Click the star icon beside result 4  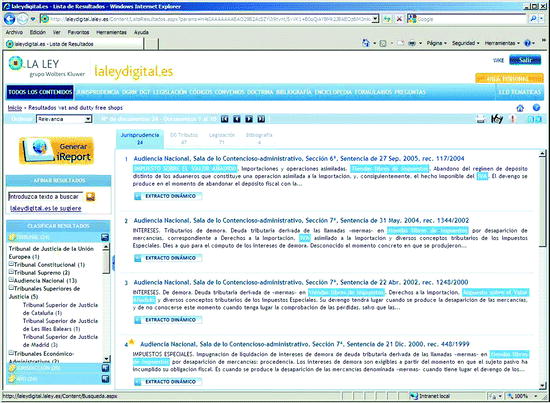[x=132, y=342]
